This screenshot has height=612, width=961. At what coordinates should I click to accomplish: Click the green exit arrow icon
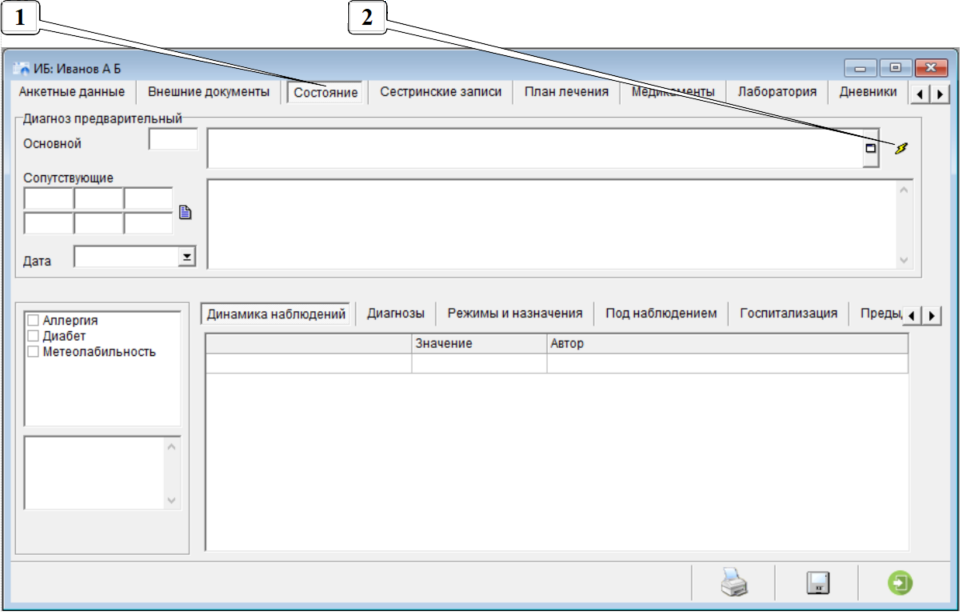[x=900, y=584]
